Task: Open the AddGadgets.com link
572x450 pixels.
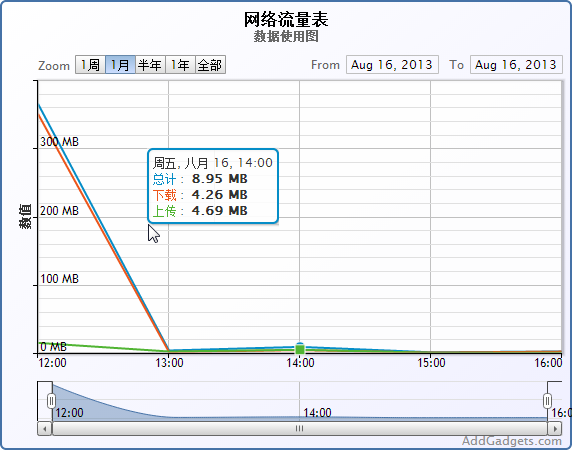Action: click(x=512, y=441)
